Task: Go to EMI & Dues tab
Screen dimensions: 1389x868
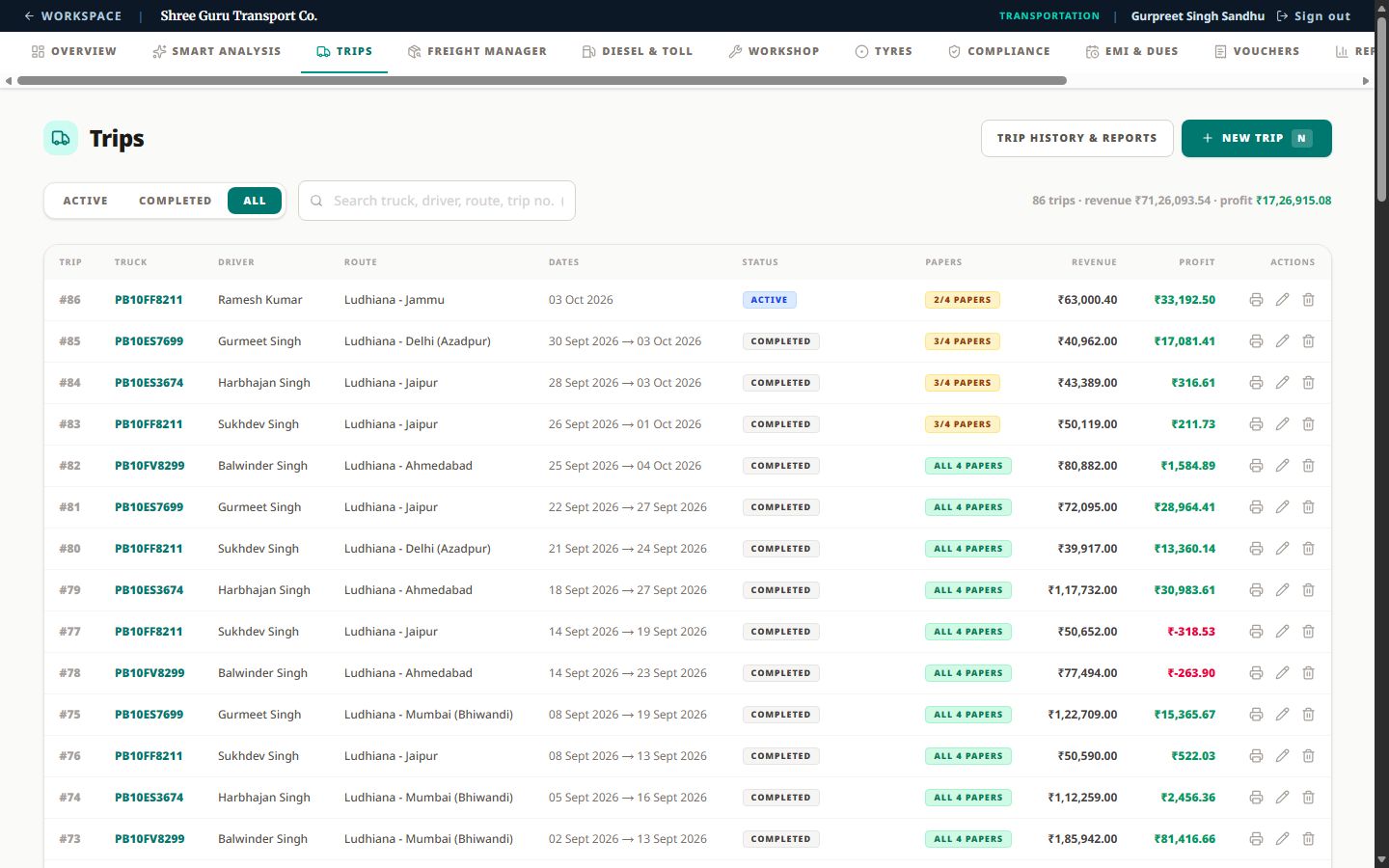Action: tap(1132, 51)
